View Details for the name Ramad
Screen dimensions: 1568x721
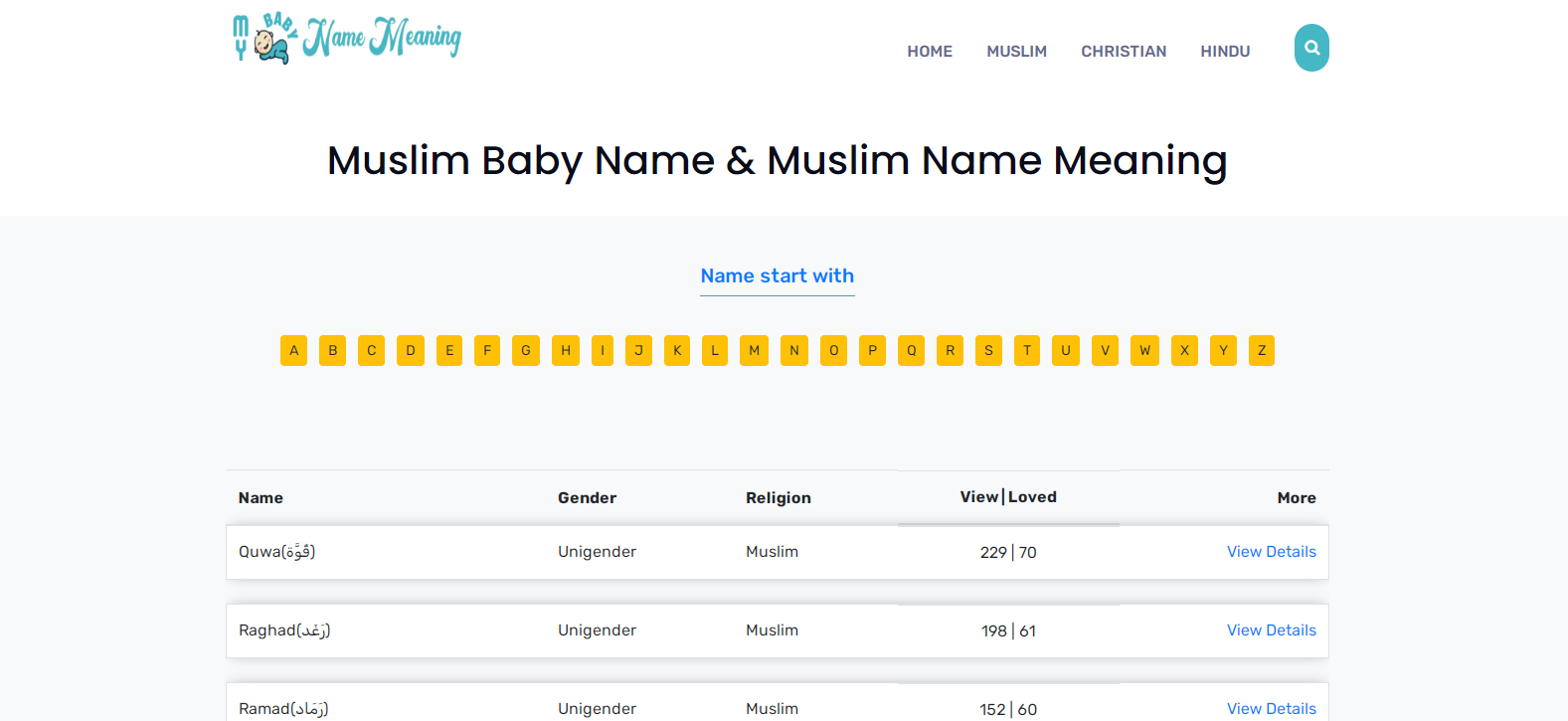1271,708
